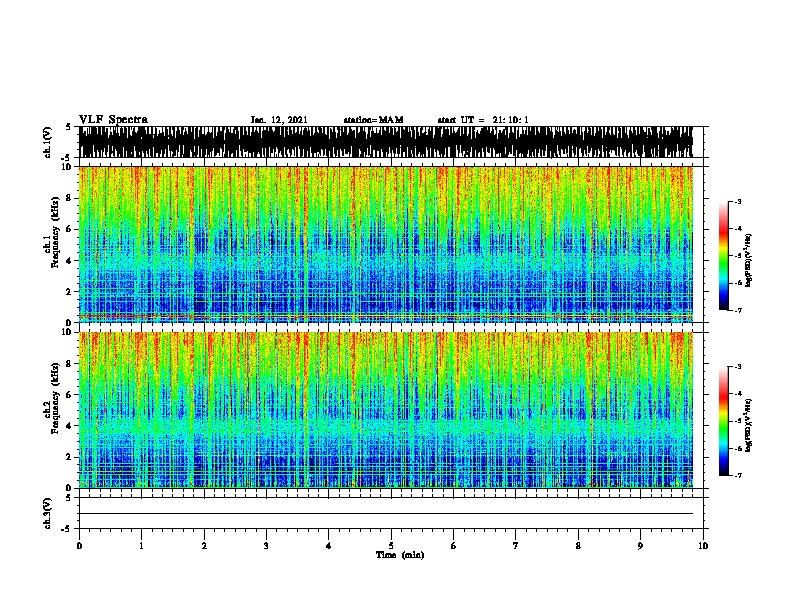
Task: Click the "station=MAM" header label
Action: (x=373, y=120)
